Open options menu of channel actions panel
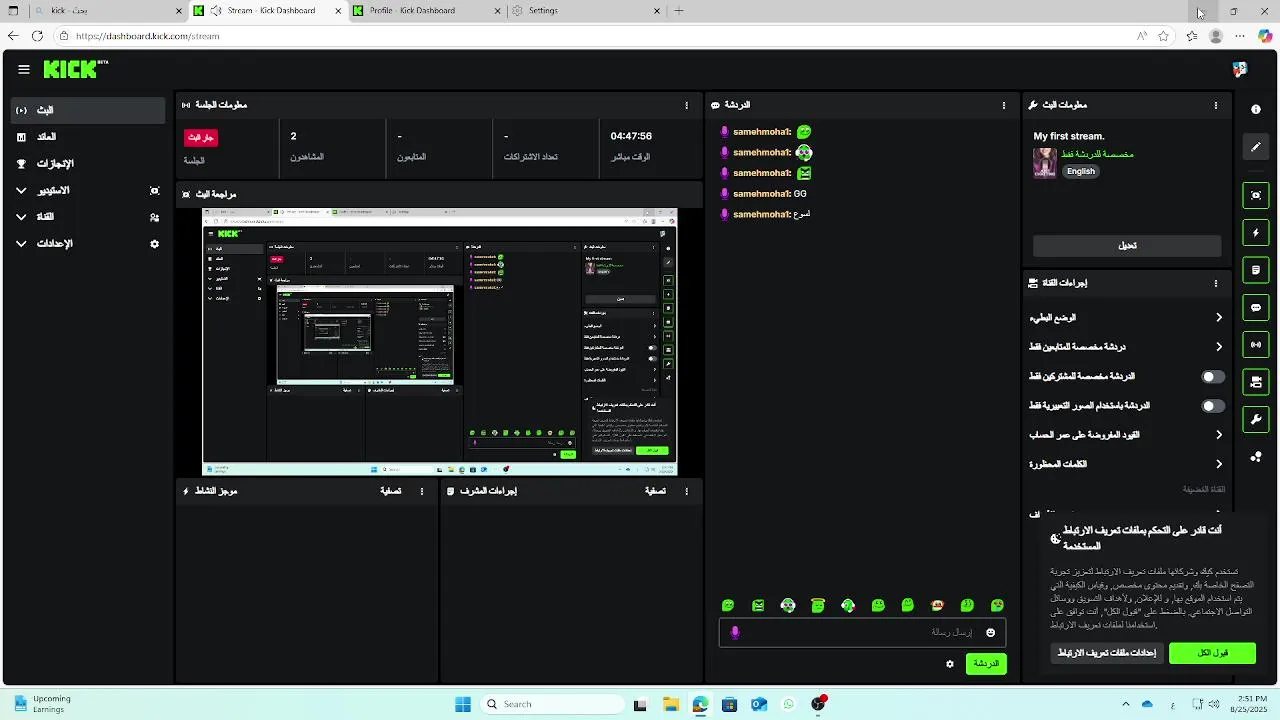The height and width of the screenshot is (720, 1280). 1216,283
